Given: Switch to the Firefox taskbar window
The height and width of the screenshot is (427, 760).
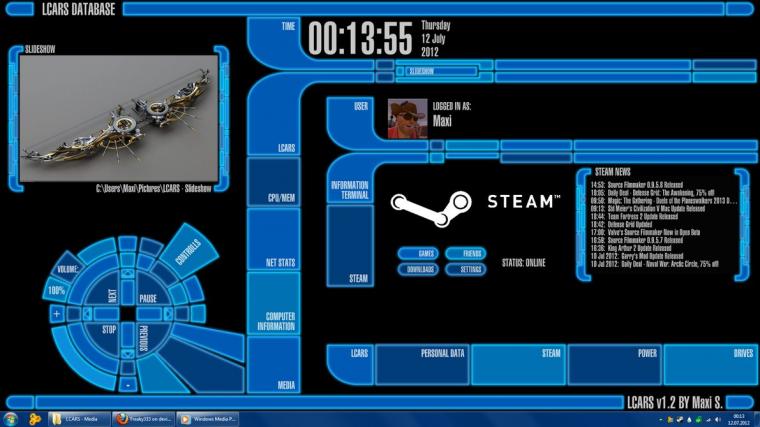Looking at the screenshot, I should click(x=144, y=419).
